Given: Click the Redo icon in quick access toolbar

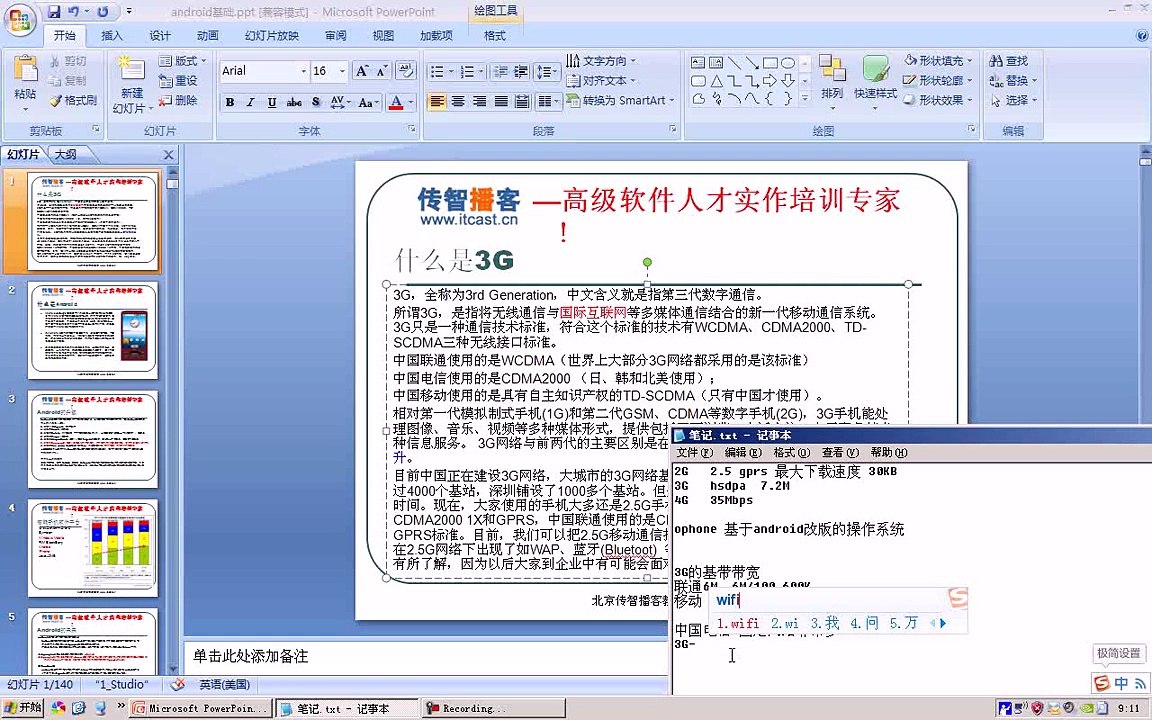Looking at the screenshot, I should point(103,12).
